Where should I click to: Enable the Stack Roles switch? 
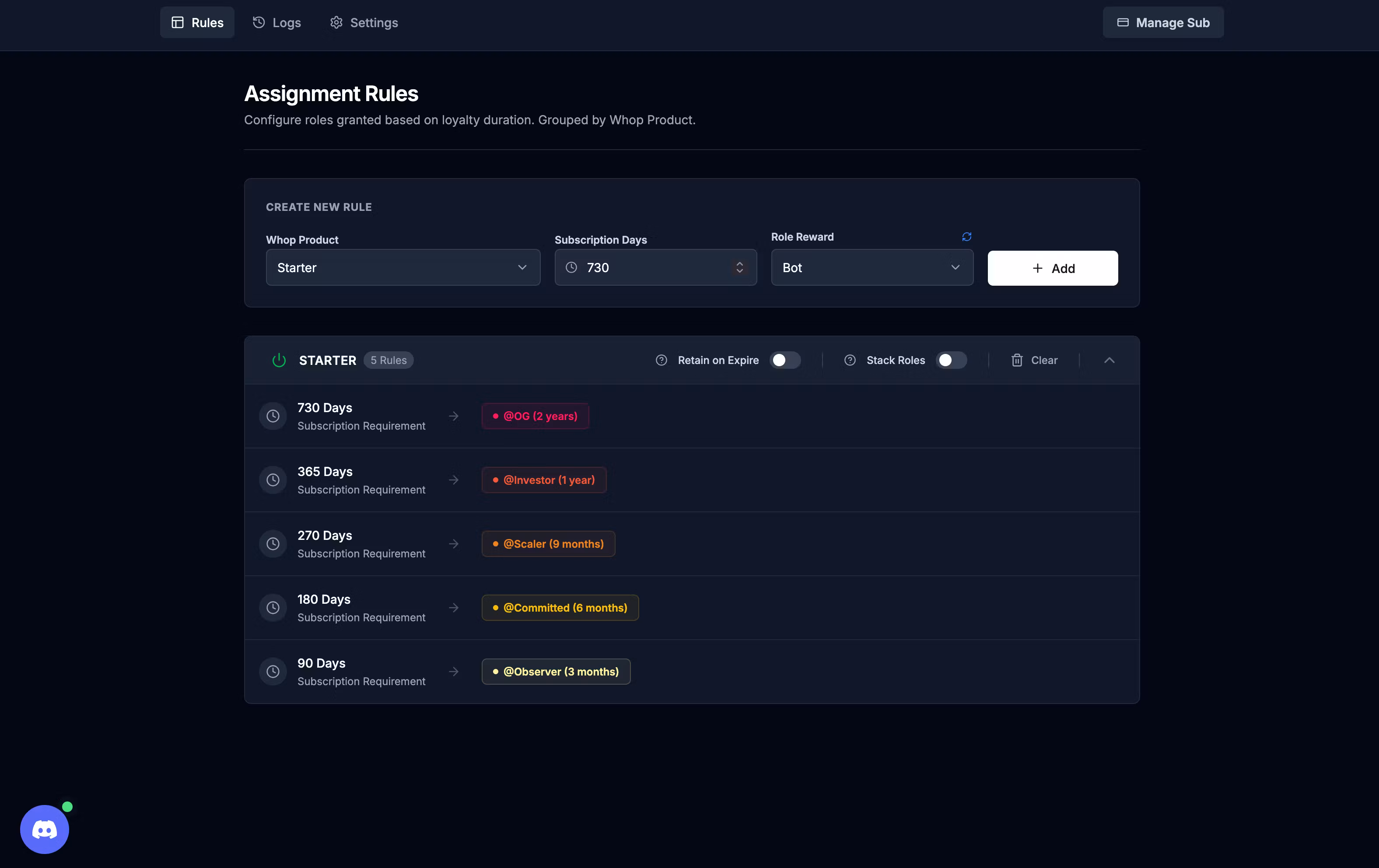point(951,360)
